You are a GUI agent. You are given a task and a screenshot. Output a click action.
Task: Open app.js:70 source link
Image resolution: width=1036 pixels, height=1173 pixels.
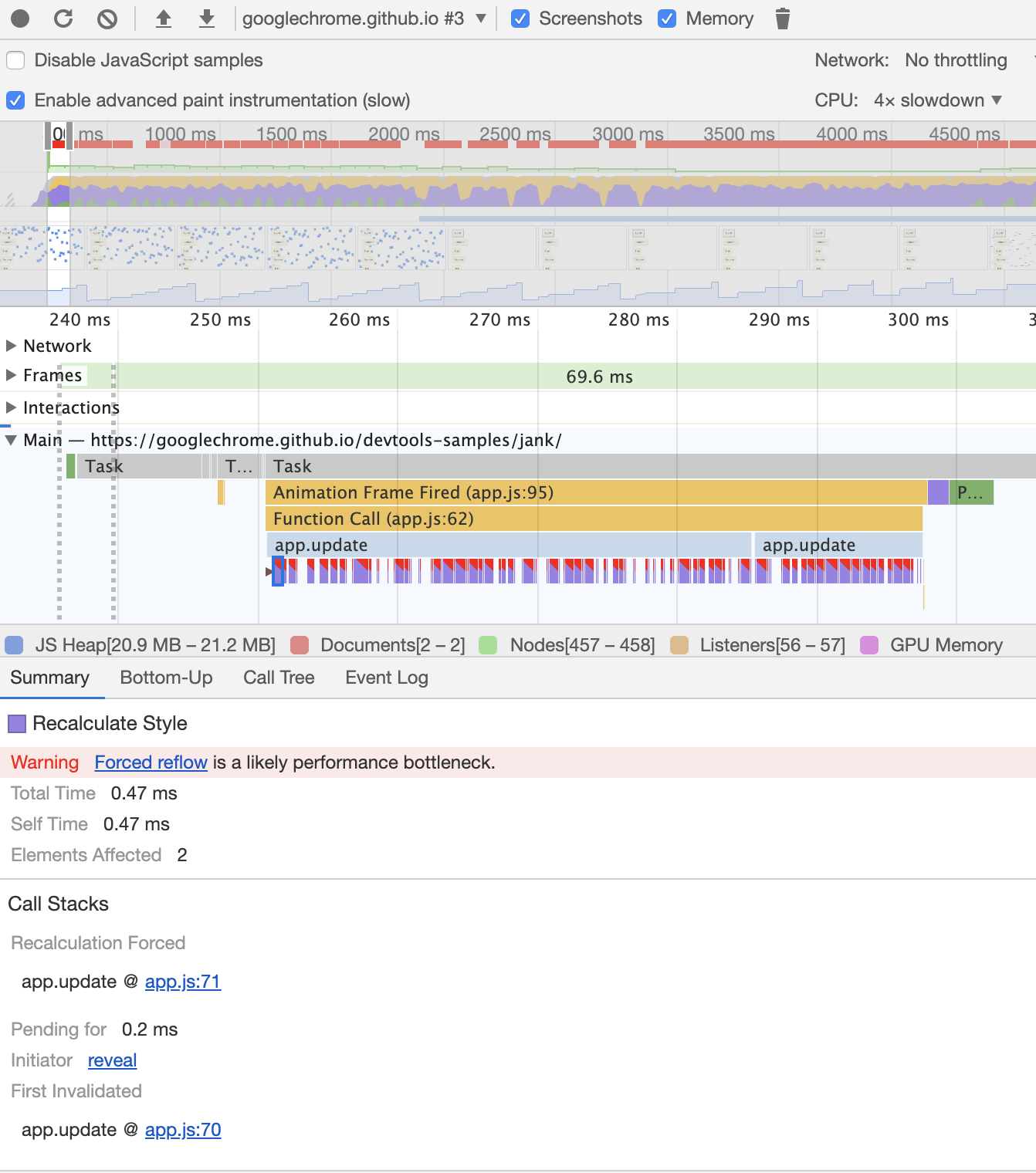pyautogui.click(x=183, y=1130)
